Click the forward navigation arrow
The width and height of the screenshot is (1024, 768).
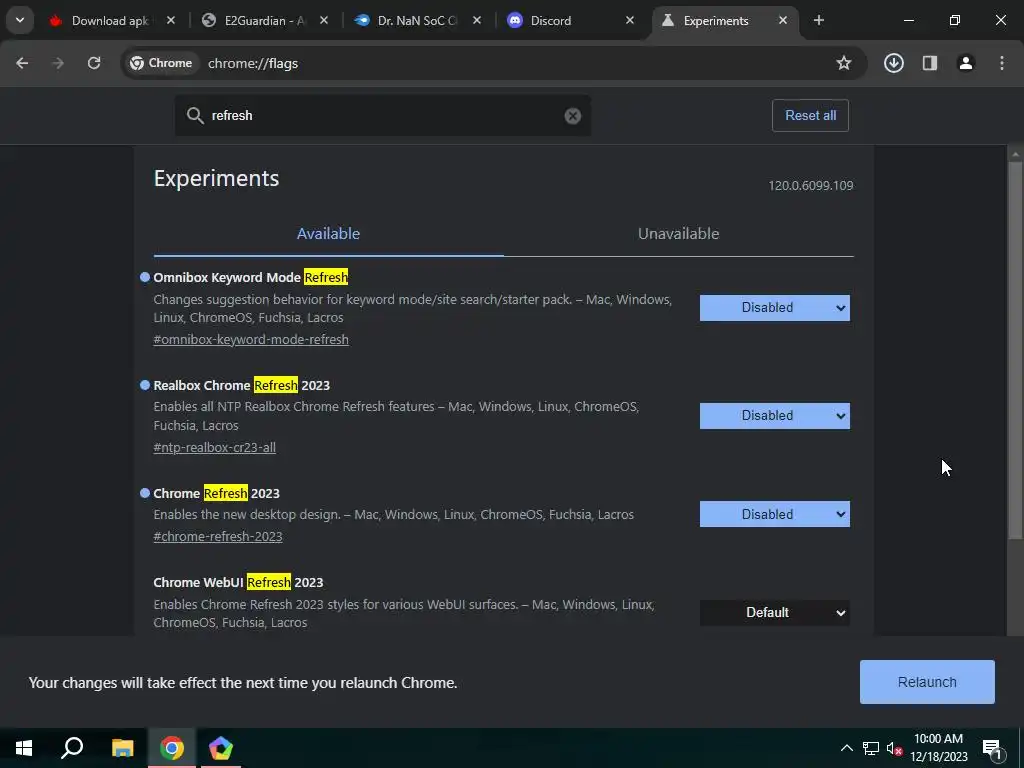pos(58,63)
